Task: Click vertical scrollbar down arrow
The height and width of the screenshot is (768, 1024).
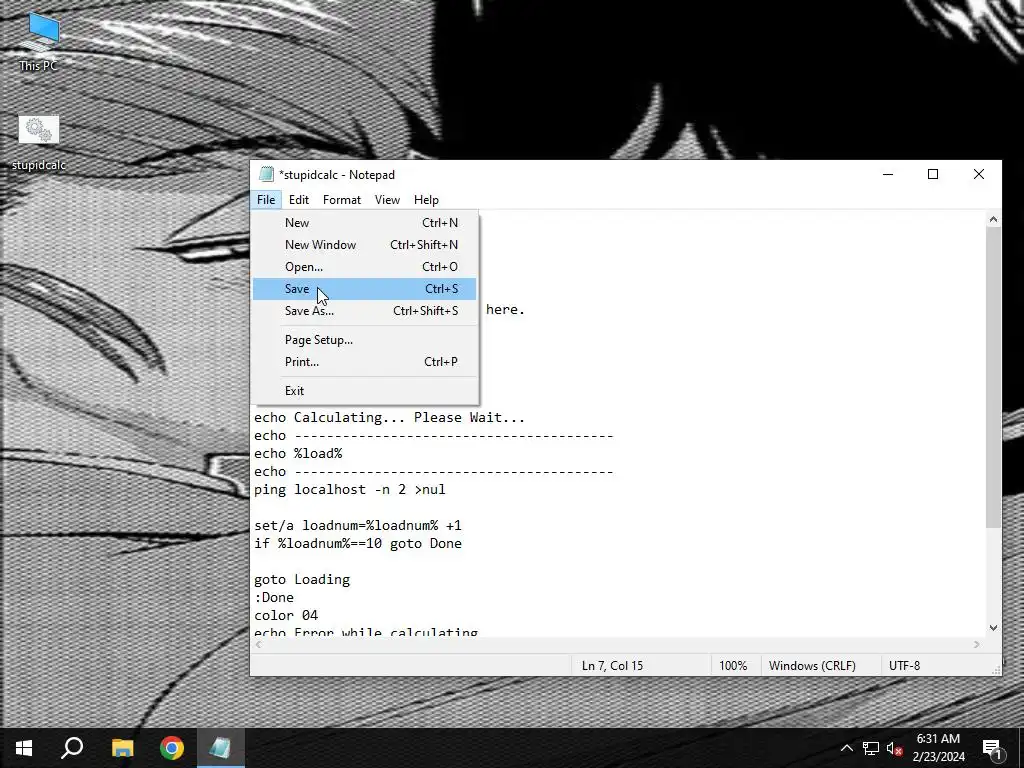Action: point(993,628)
